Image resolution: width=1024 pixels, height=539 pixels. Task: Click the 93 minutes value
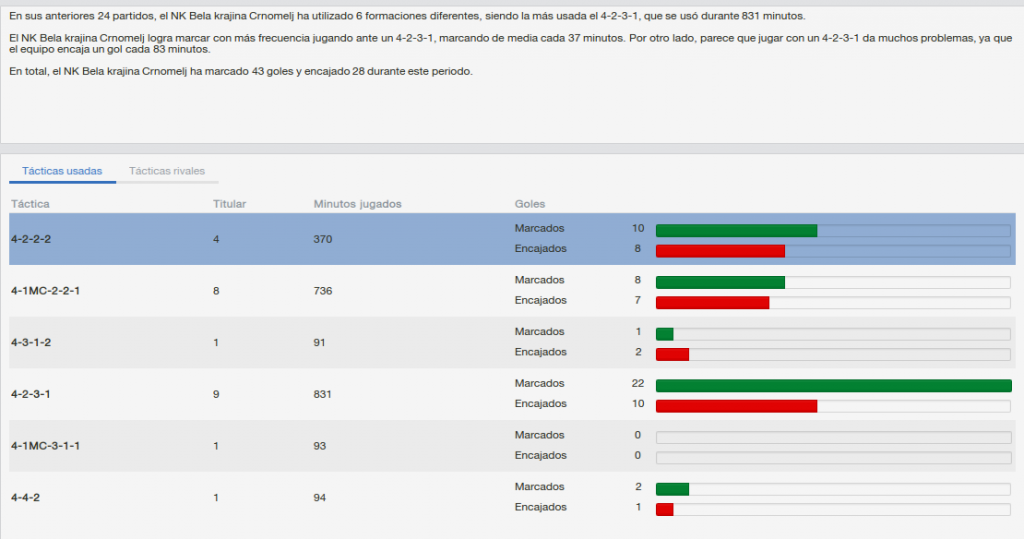(319, 446)
